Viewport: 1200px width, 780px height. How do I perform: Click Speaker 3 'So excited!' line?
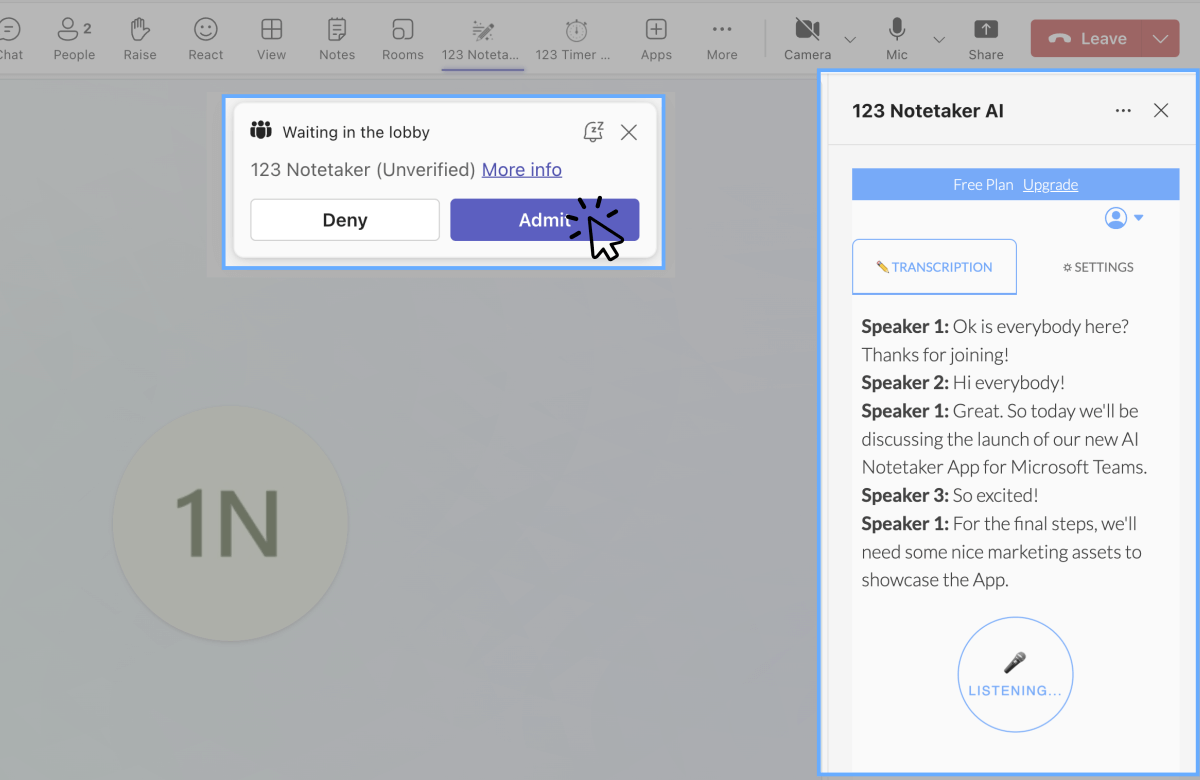point(950,495)
